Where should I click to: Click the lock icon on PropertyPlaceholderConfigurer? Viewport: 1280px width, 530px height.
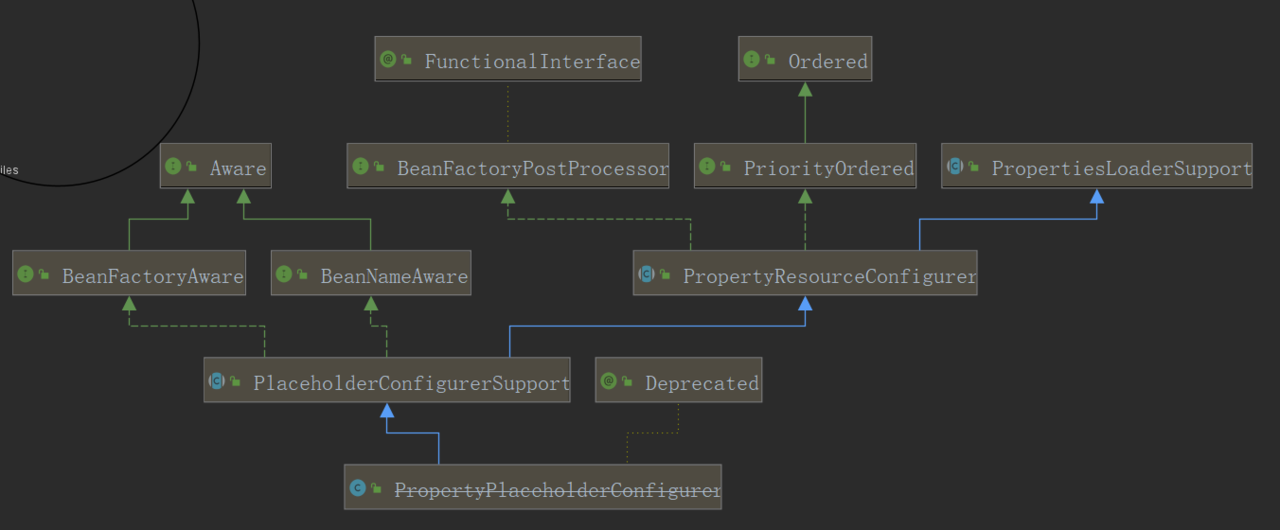[x=376, y=488]
